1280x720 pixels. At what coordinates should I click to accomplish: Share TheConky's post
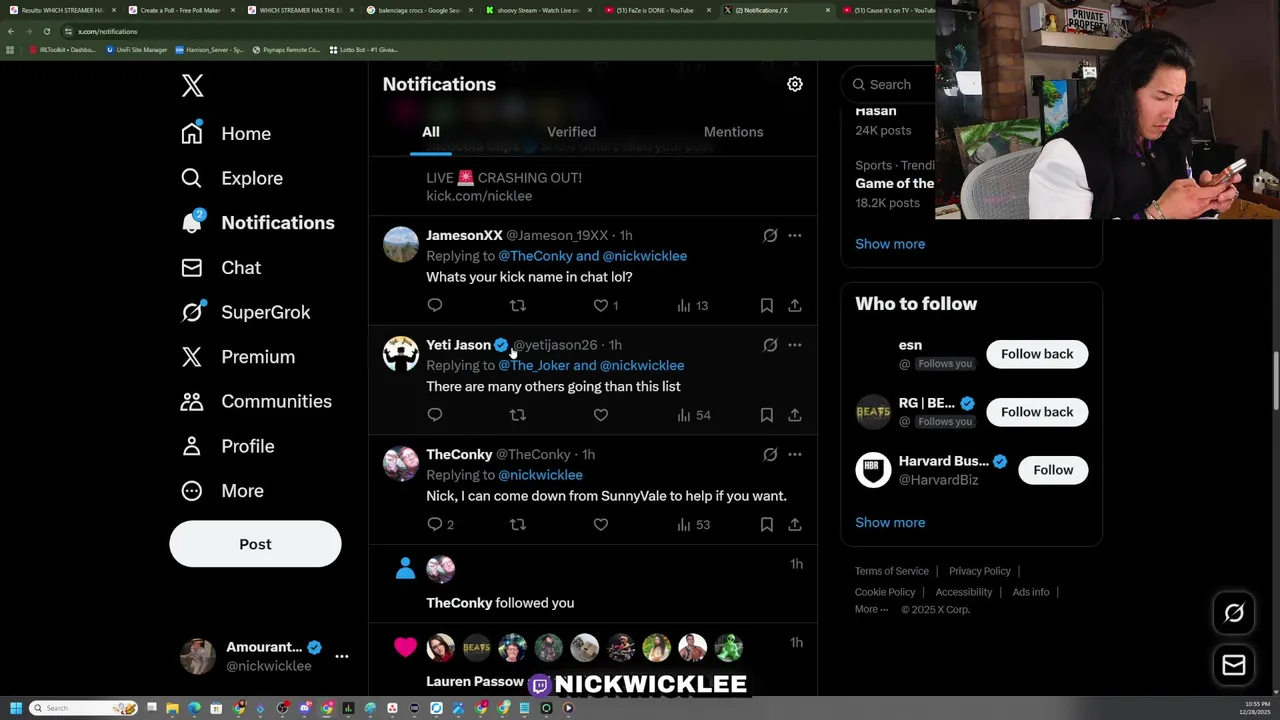tap(795, 524)
